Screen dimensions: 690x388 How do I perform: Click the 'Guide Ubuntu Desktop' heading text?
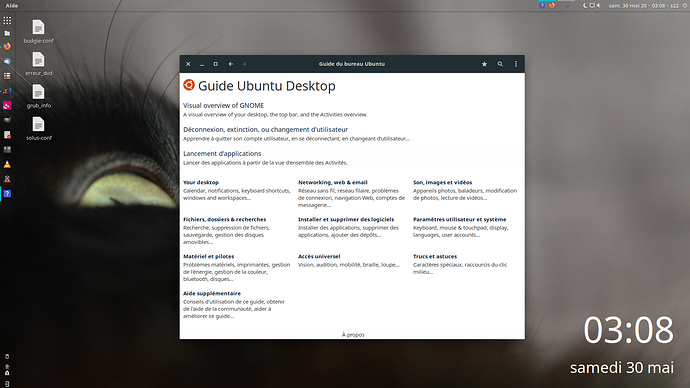[267, 86]
